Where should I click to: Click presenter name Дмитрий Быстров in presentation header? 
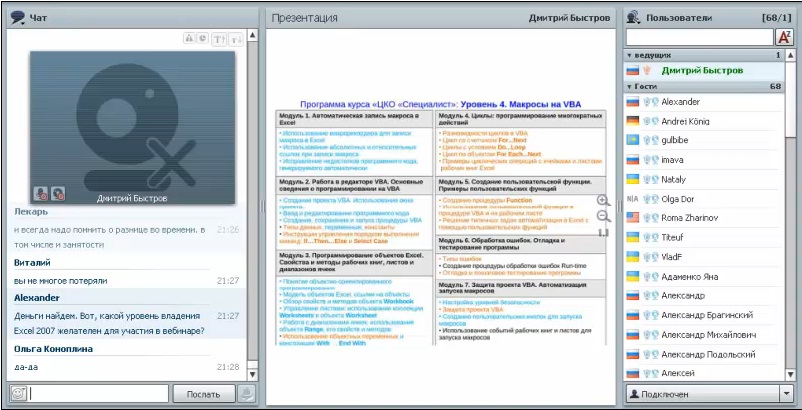pyautogui.click(x=569, y=18)
